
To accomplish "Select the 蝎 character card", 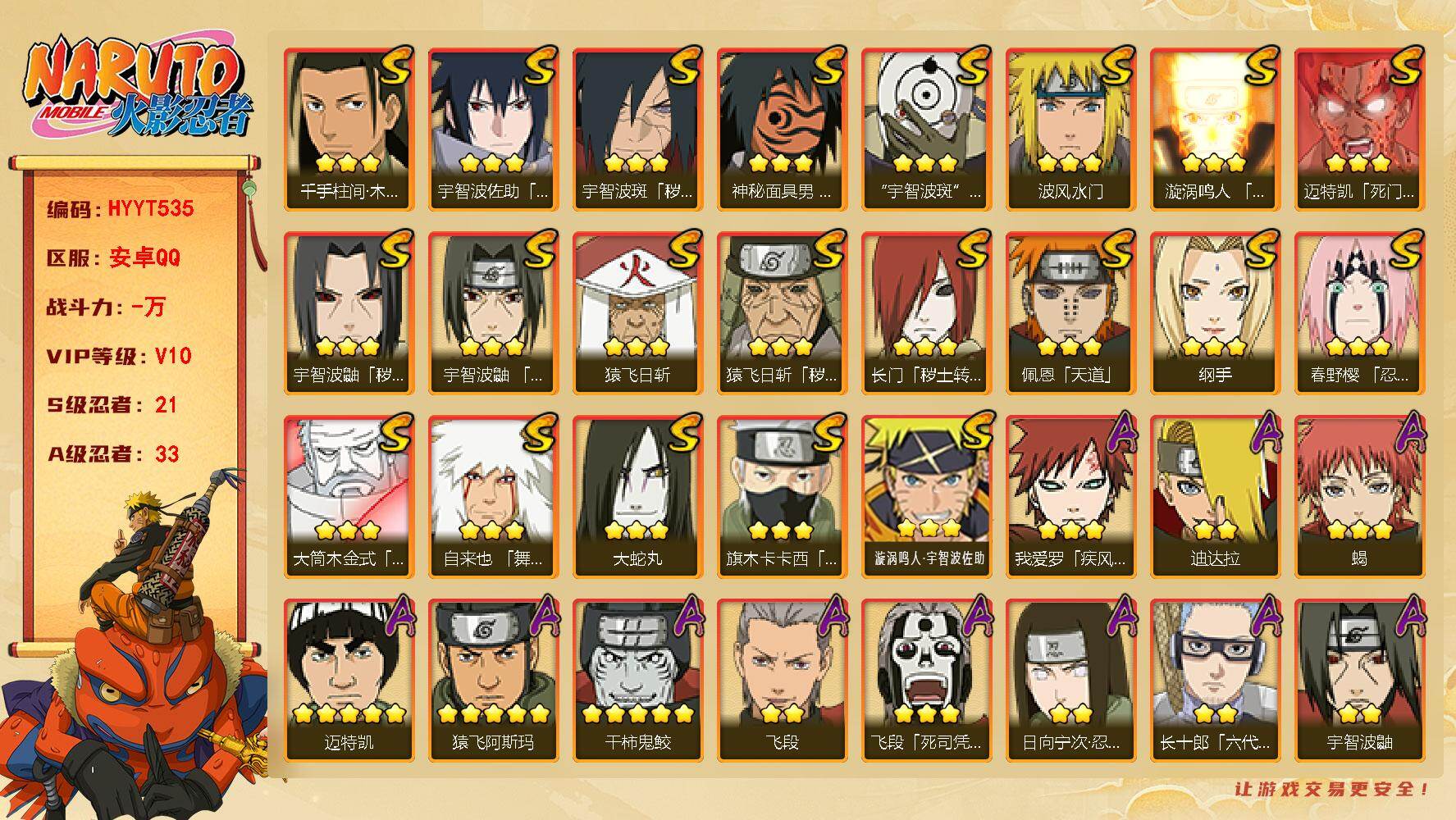I will pos(1359,496).
